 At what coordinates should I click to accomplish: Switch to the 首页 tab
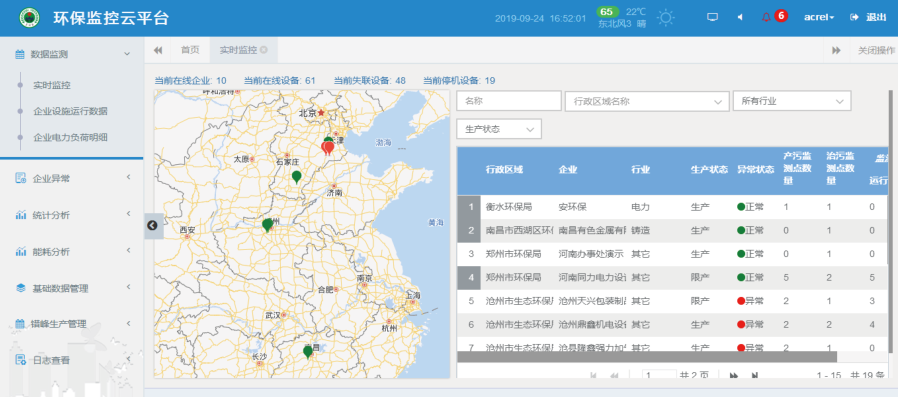[189, 50]
